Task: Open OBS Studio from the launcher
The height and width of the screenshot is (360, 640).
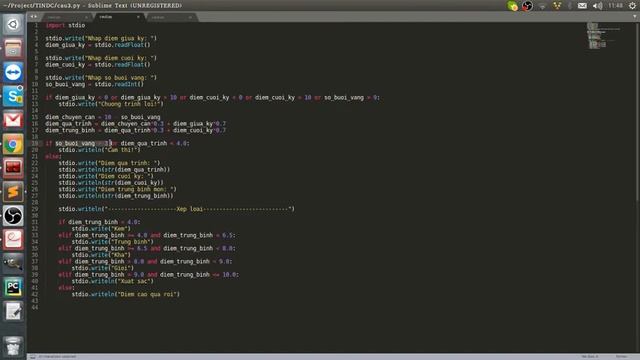Action: point(13,216)
